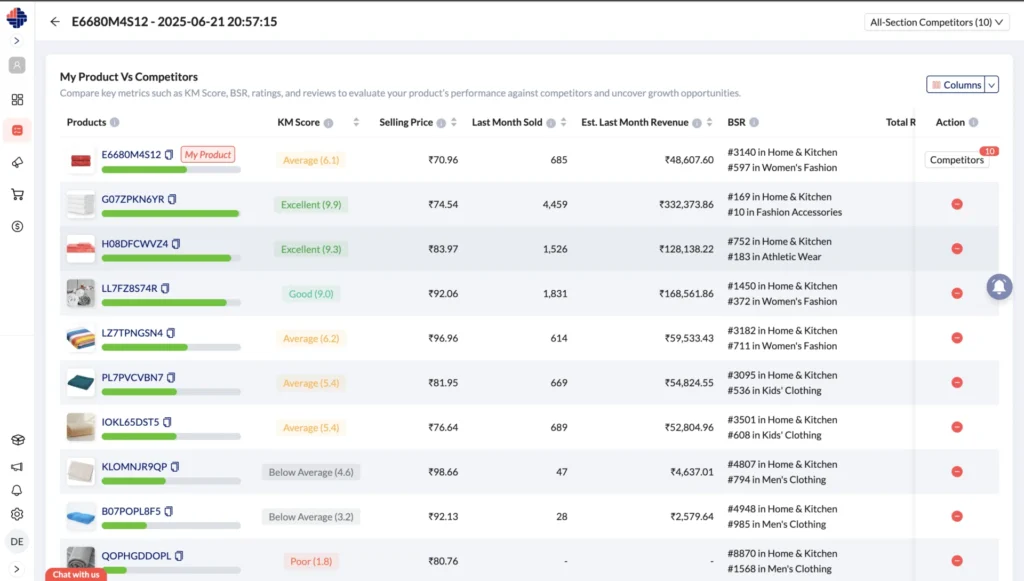Click the DE language badge
This screenshot has height=581, width=1024.
point(17,541)
